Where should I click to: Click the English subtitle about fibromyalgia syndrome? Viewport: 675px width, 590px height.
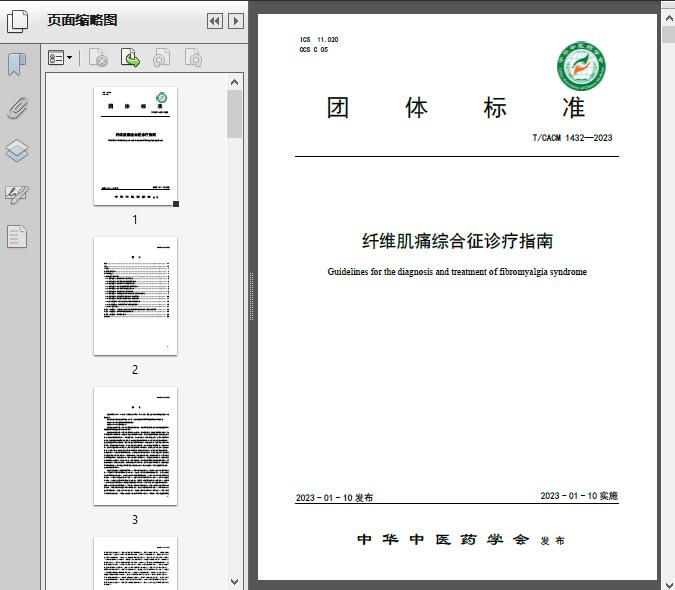(x=457, y=272)
